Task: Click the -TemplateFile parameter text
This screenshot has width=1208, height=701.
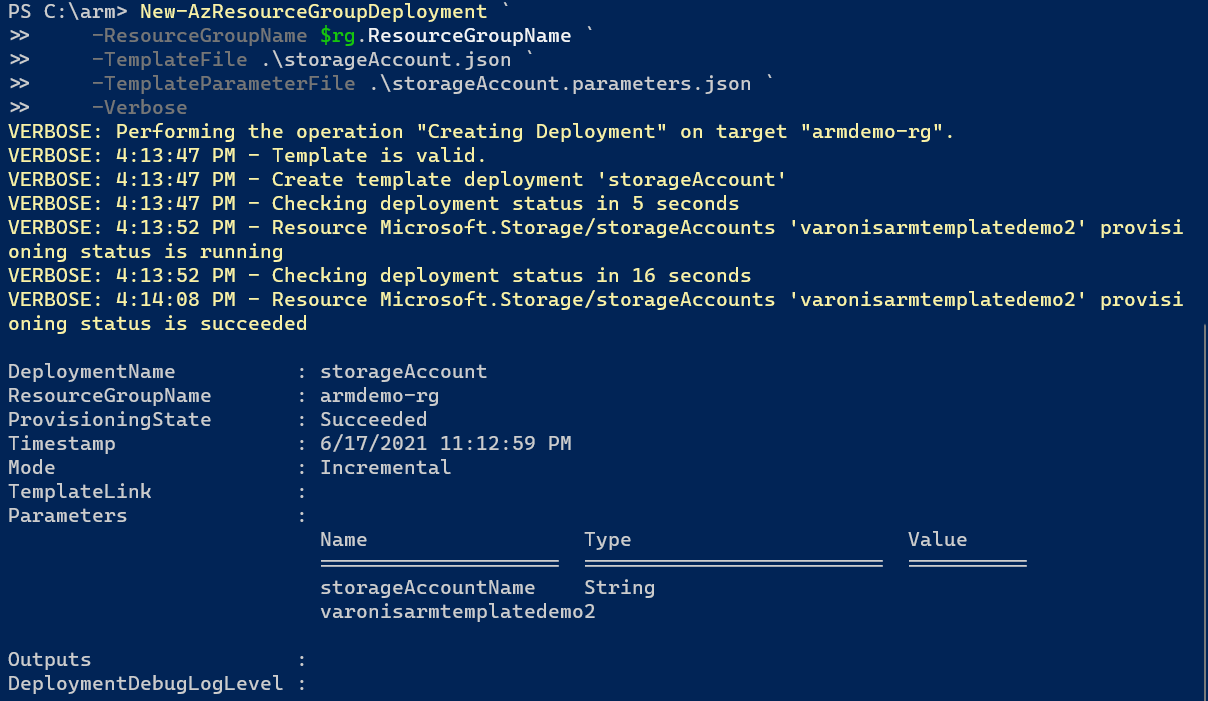Action: pos(176,60)
